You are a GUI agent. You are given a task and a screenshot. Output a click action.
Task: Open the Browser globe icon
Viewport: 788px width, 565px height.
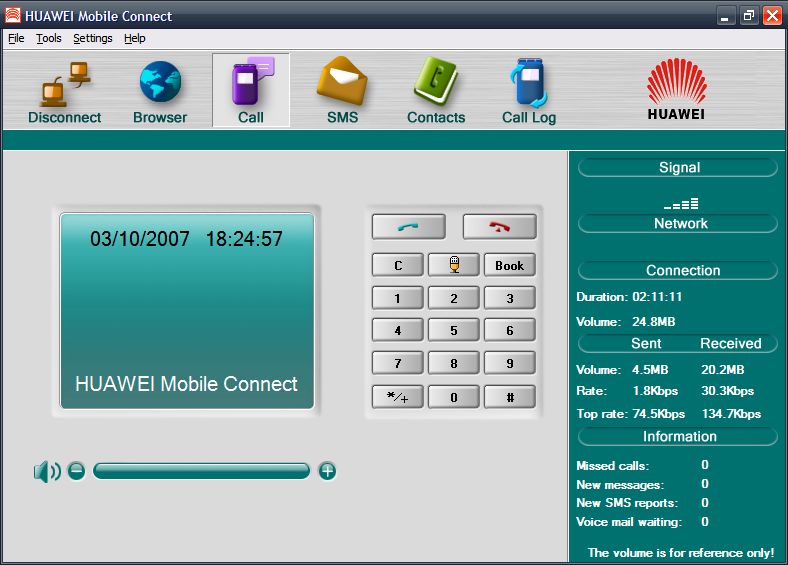coord(160,92)
